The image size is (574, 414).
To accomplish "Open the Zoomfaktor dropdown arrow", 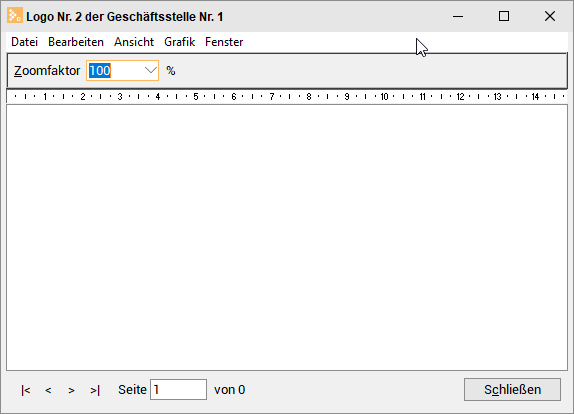I will click(x=150, y=70).
